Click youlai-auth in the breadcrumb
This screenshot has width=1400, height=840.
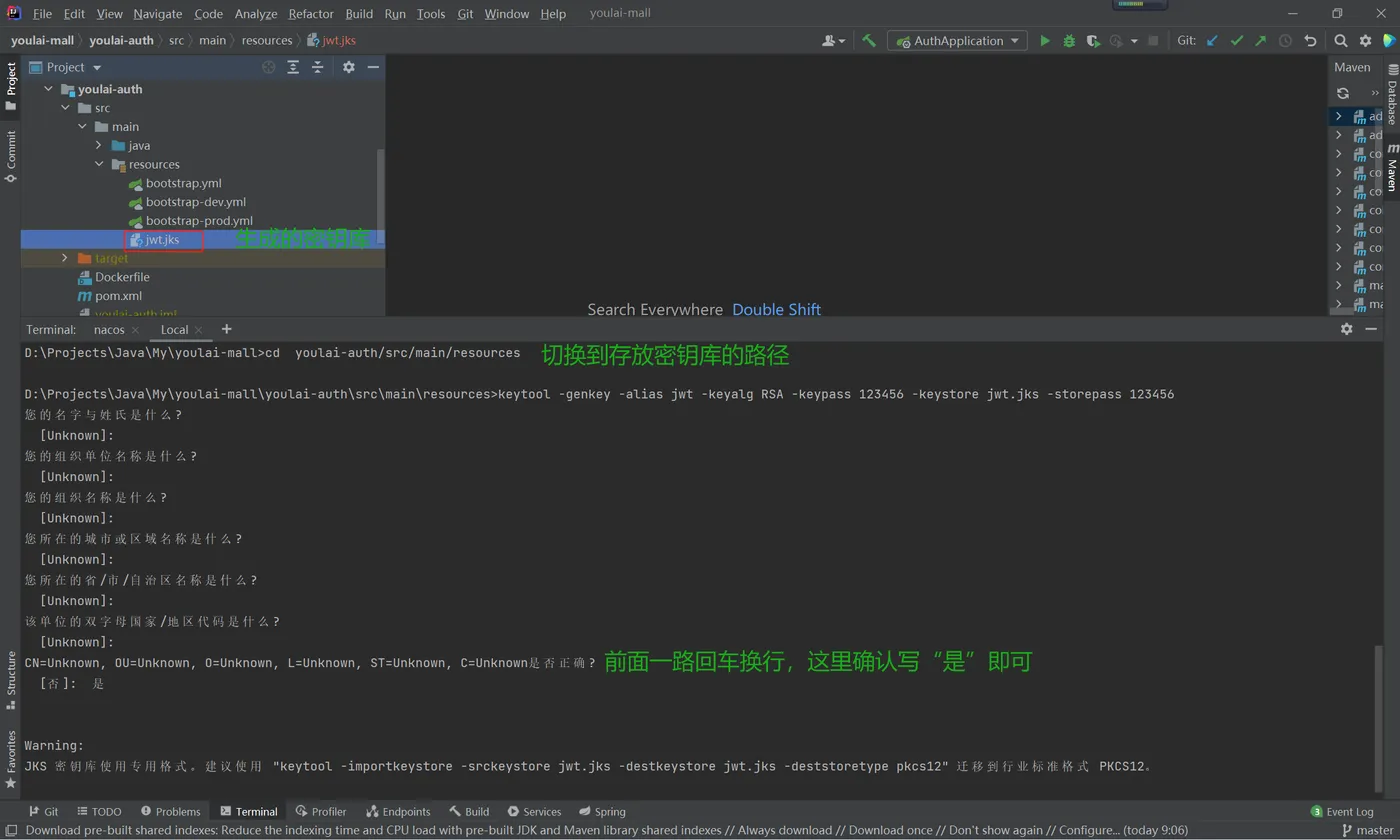pos(121,41)
